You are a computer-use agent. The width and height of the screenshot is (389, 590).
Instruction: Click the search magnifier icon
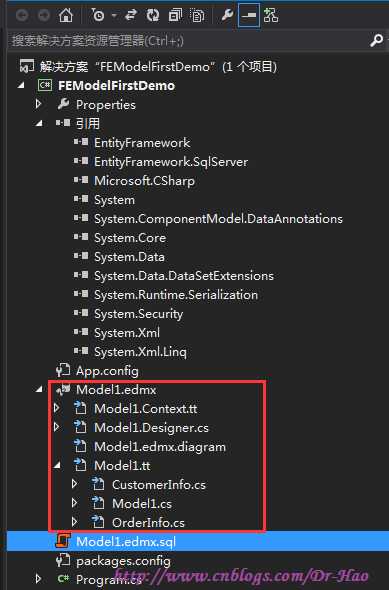[376, 40]
